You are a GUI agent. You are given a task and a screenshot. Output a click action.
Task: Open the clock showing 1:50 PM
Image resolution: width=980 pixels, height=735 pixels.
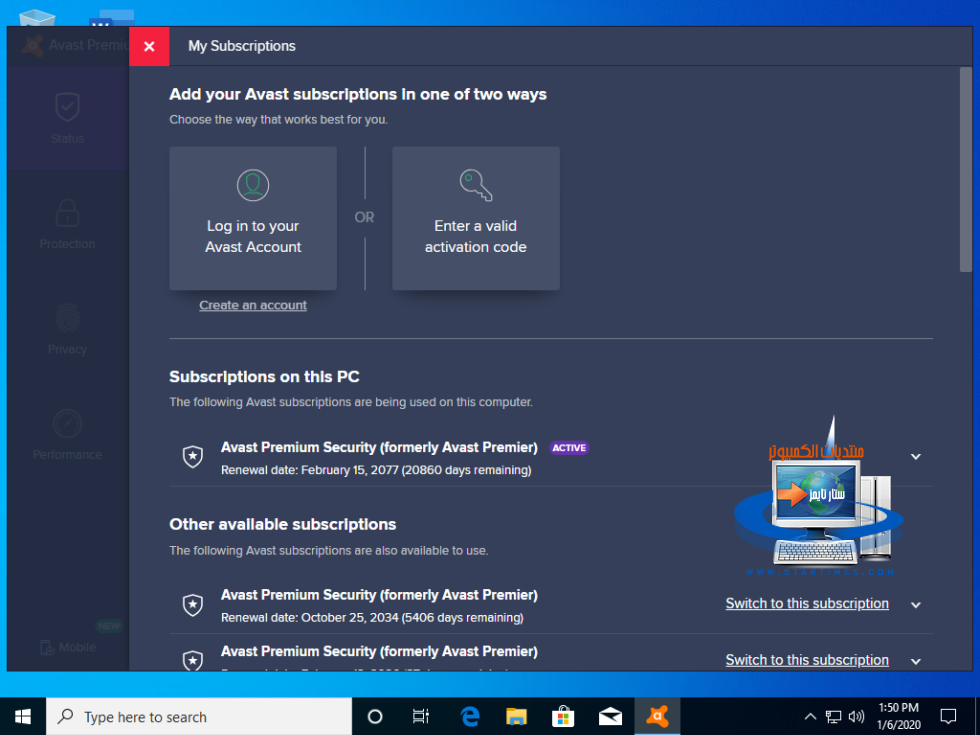point(899,716)
